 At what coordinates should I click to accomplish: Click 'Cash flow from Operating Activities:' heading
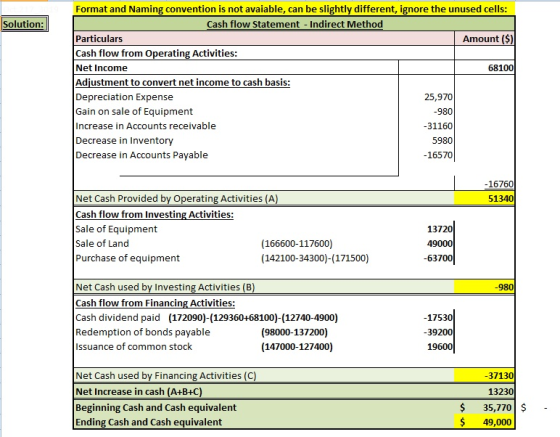click(x=156, y=53)
